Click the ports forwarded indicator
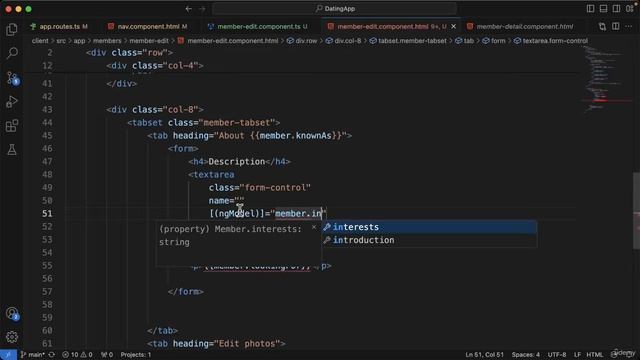Screen dimensions: 640x360 click(x=107, y=355)
